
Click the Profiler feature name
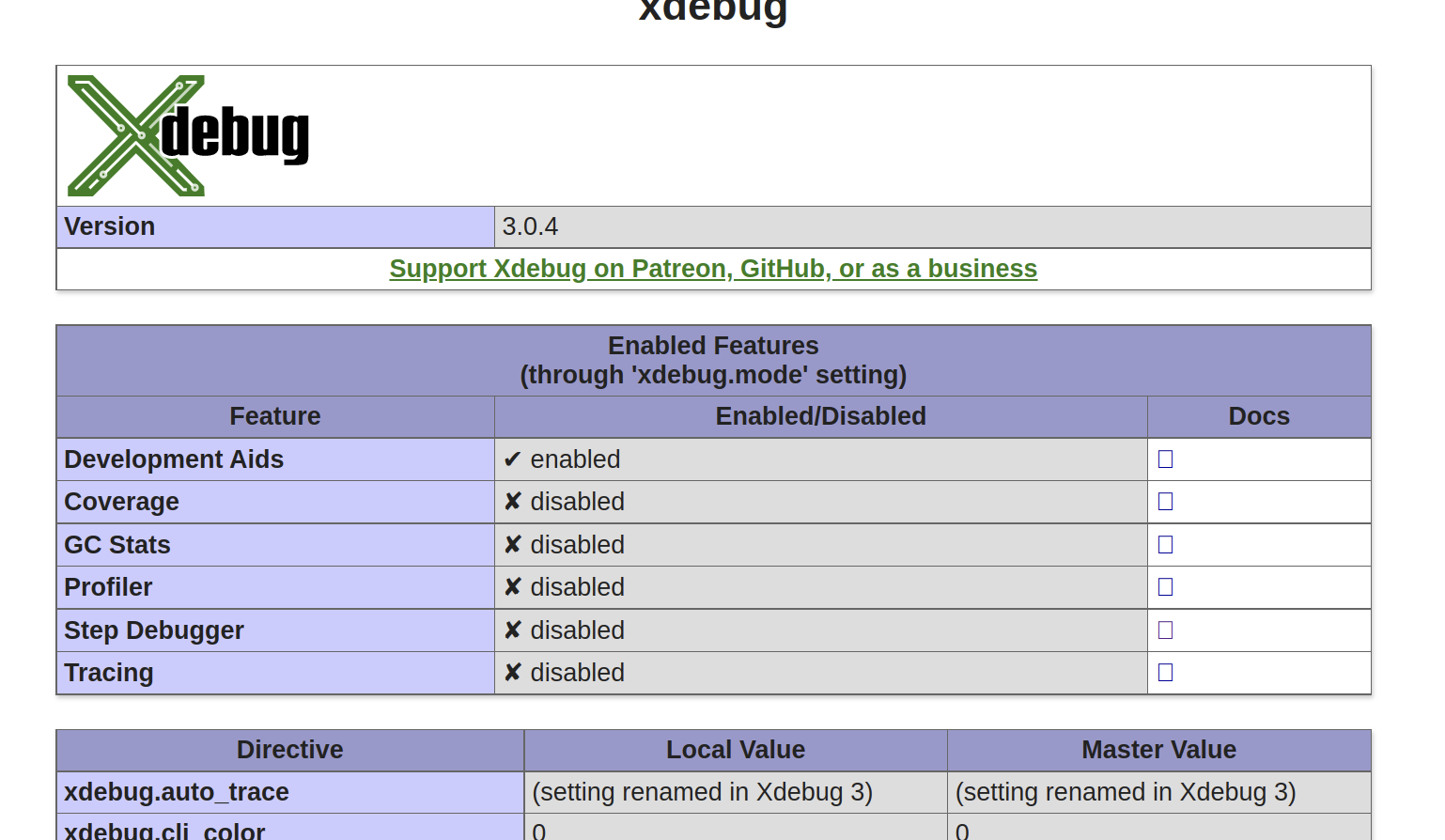coord(108,587)
